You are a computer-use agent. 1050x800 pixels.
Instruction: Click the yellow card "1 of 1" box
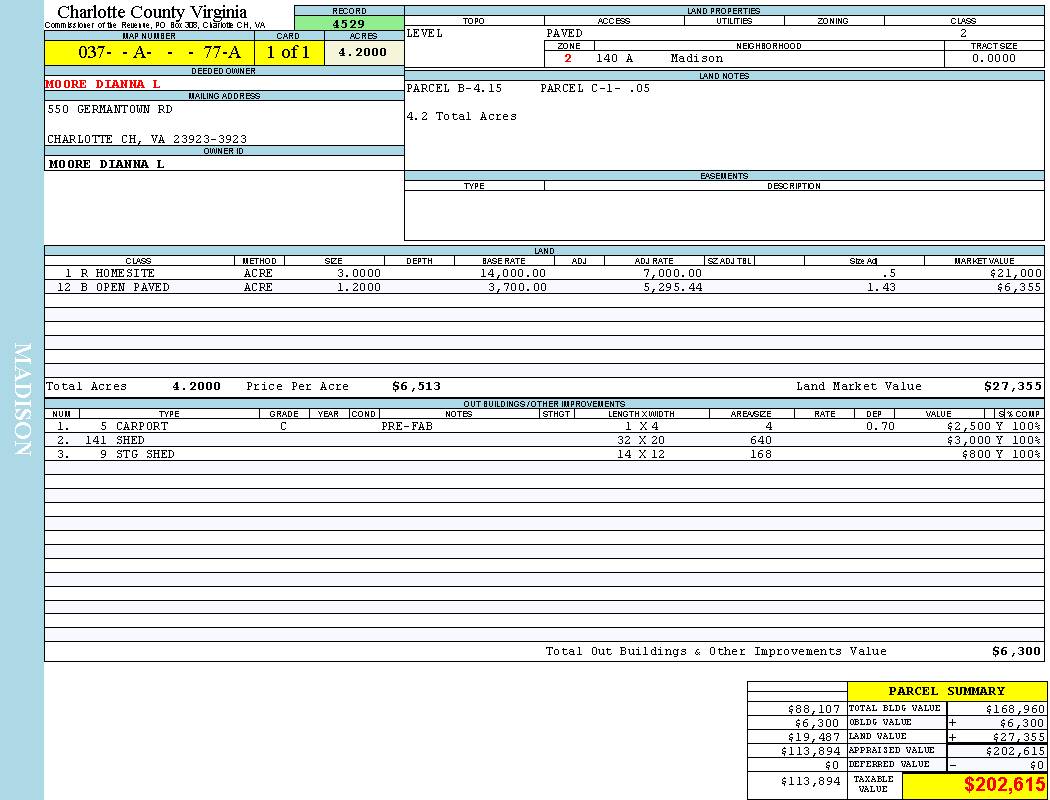[x=288, y=53]
